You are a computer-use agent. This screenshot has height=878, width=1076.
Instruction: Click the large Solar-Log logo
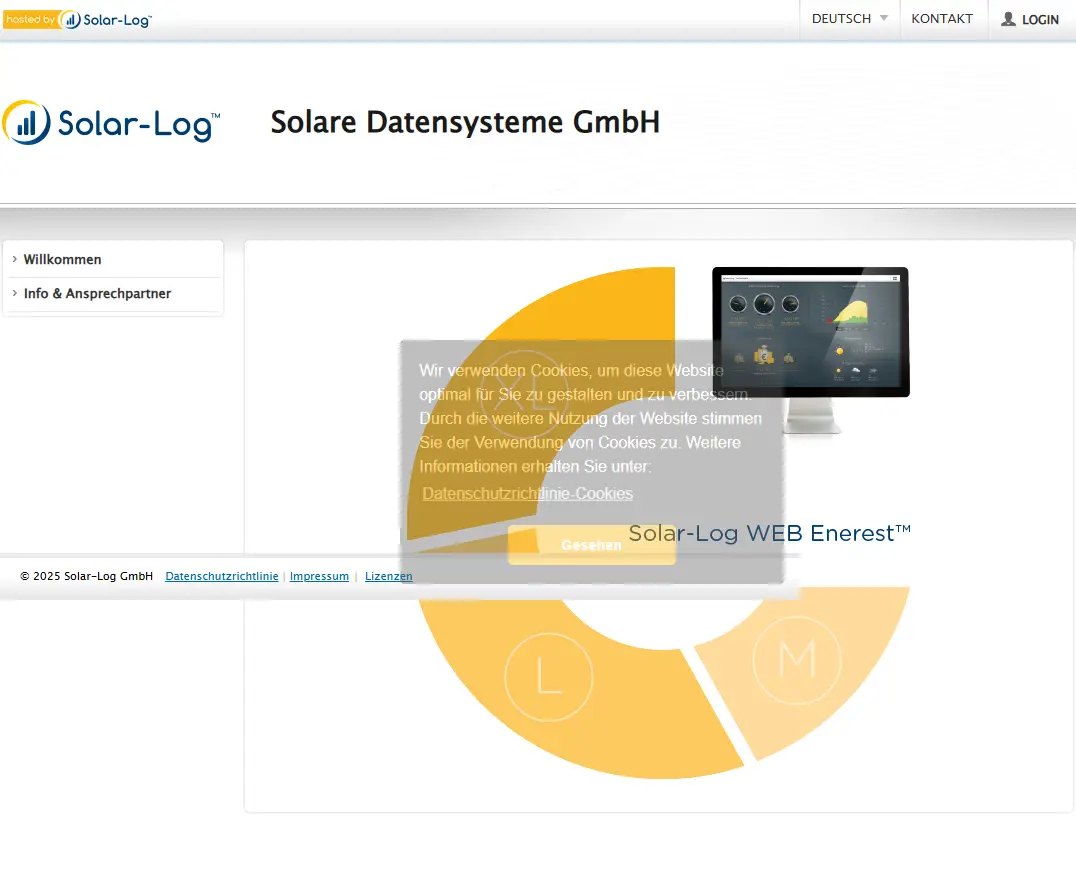pos(111,123)
